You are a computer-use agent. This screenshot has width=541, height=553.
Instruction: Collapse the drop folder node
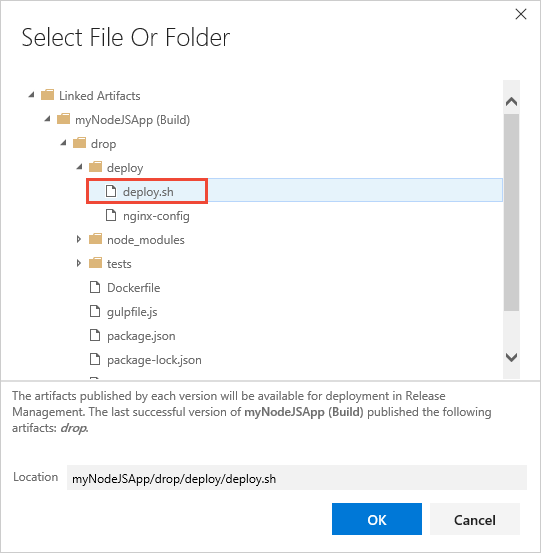coord(63,143)
